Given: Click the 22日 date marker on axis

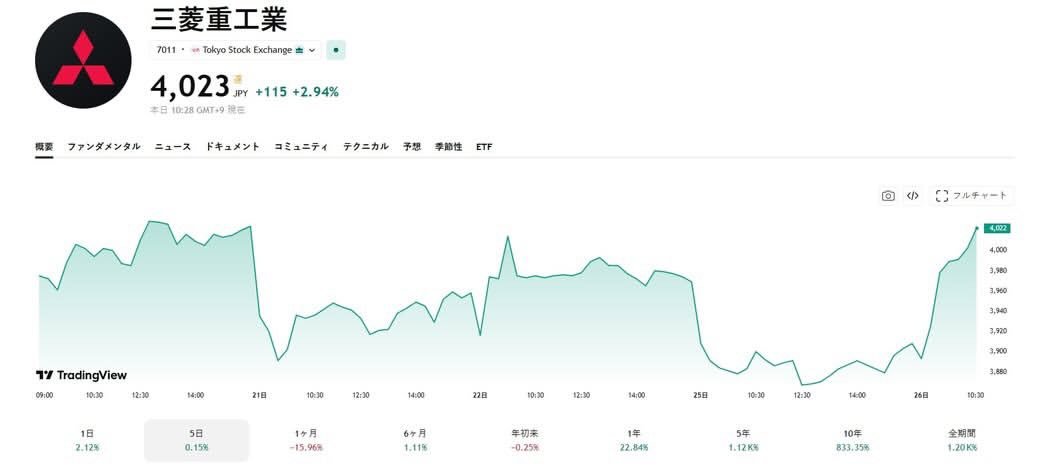Looking at the screenshot, I should point(480,395).
